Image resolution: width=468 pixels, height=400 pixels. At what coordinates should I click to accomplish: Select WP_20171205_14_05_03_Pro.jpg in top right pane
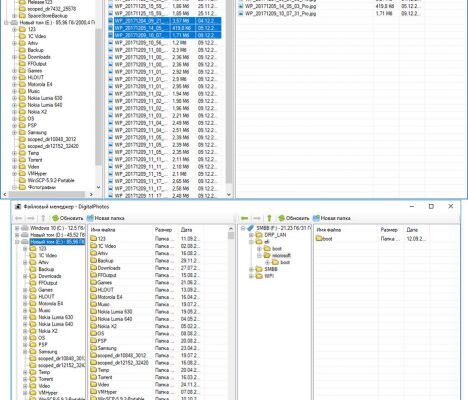coord(280,6)
